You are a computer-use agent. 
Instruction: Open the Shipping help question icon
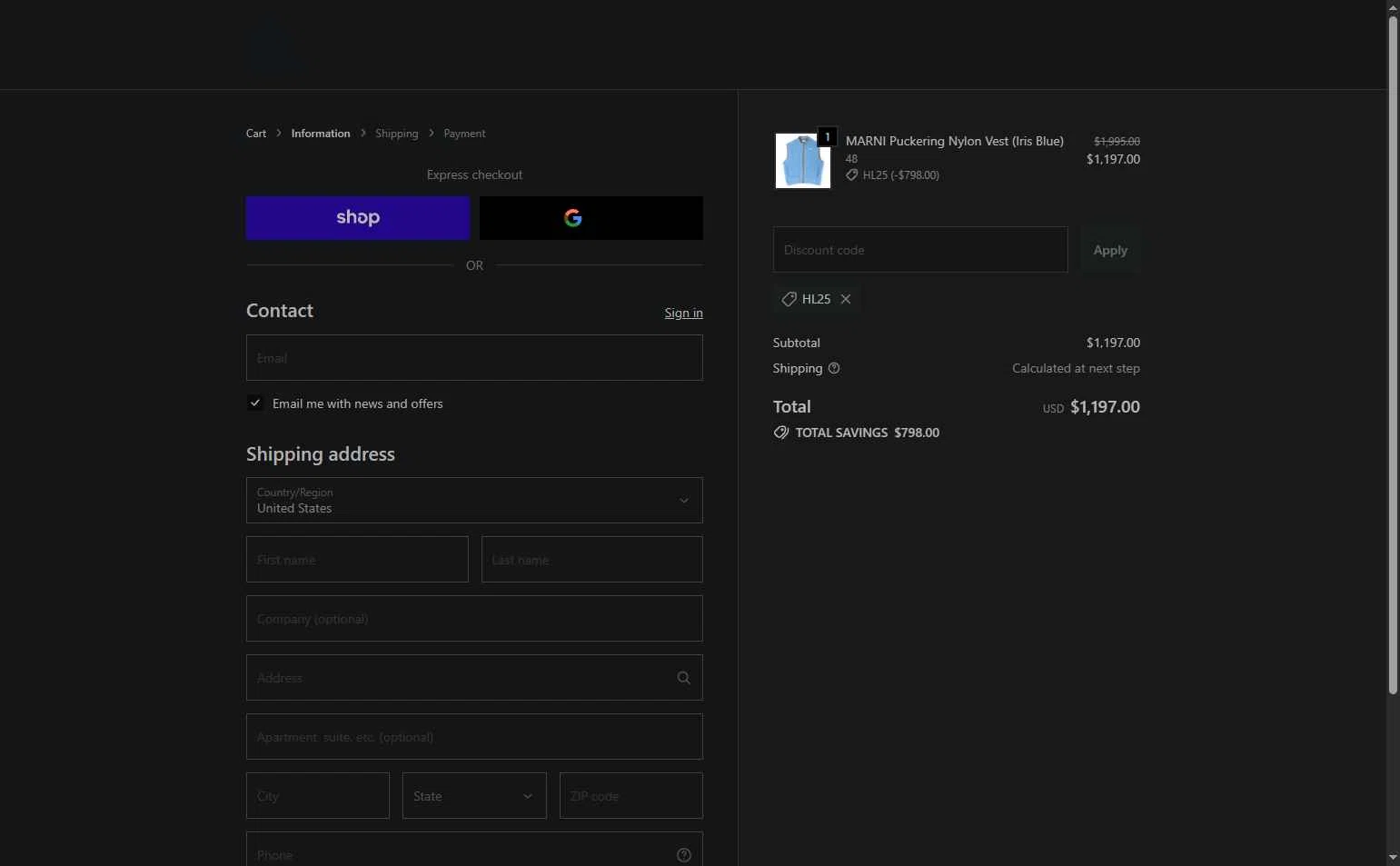[834, 368]
